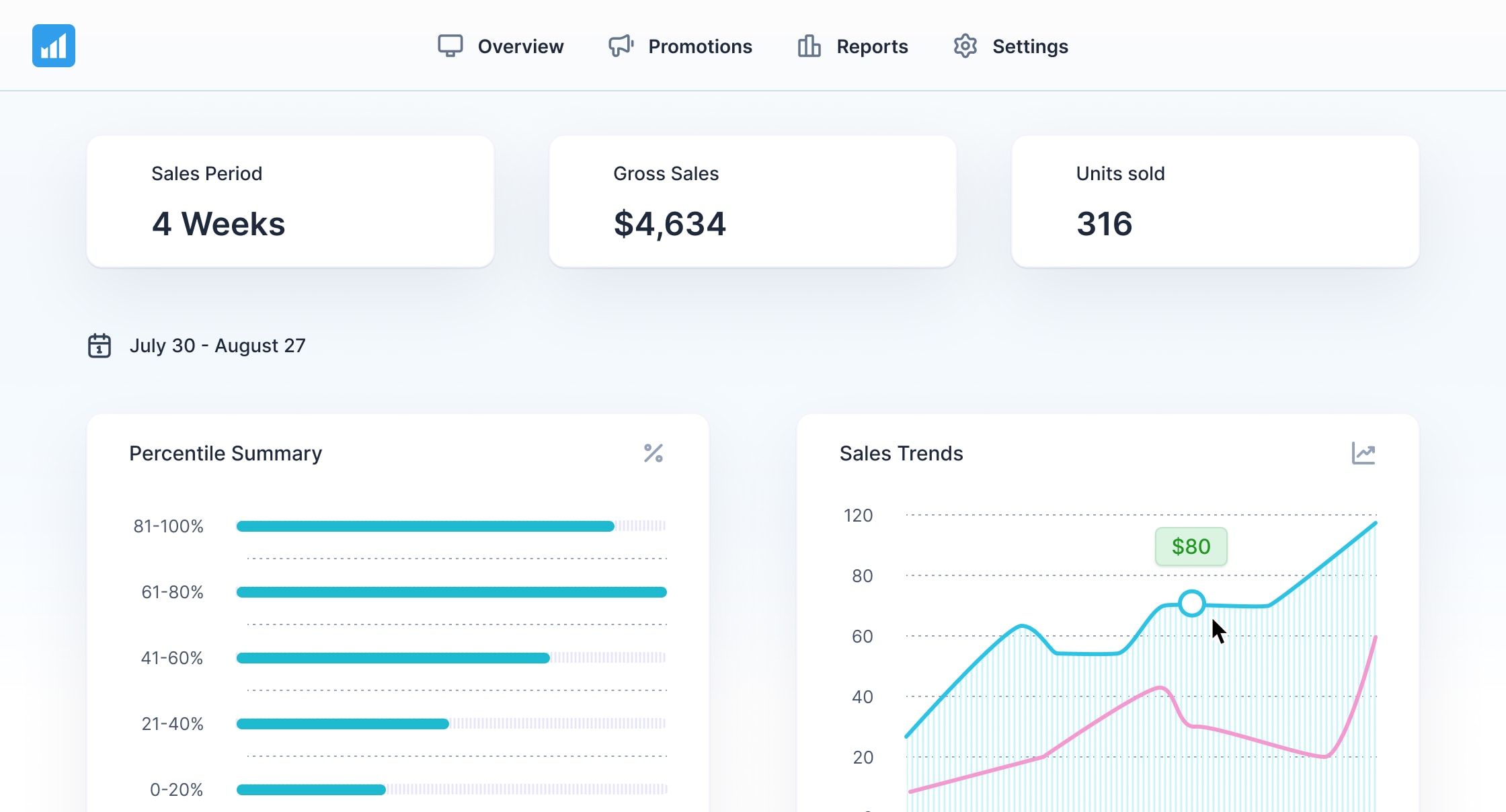Expand the Gross Sales card

click(752, 202)
